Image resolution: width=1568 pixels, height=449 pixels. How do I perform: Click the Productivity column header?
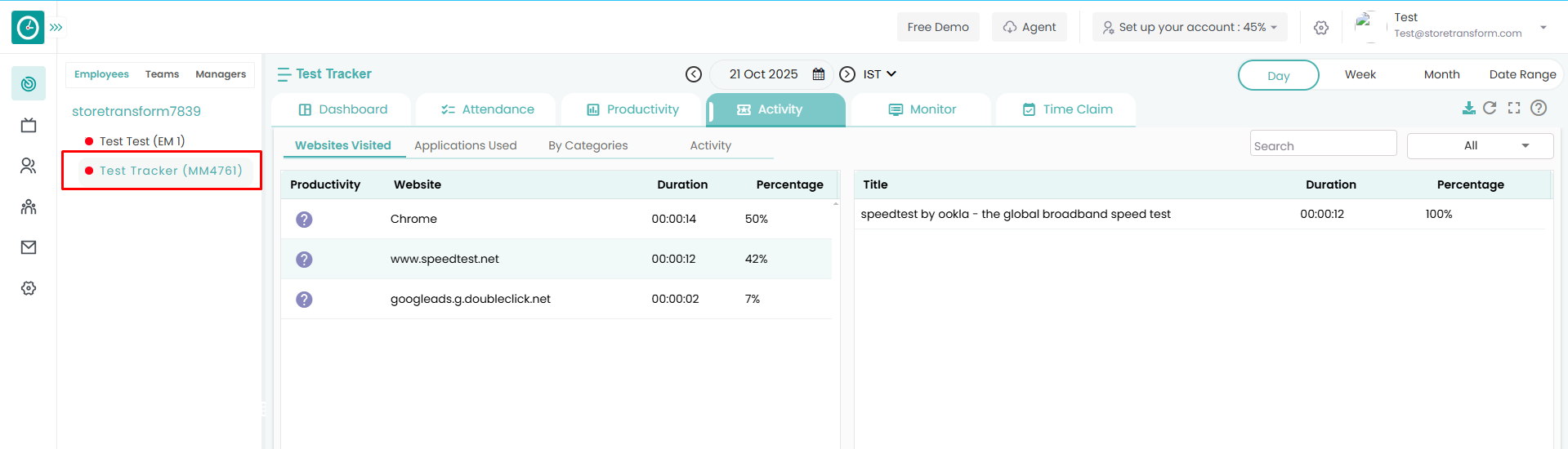coord(325,184)
